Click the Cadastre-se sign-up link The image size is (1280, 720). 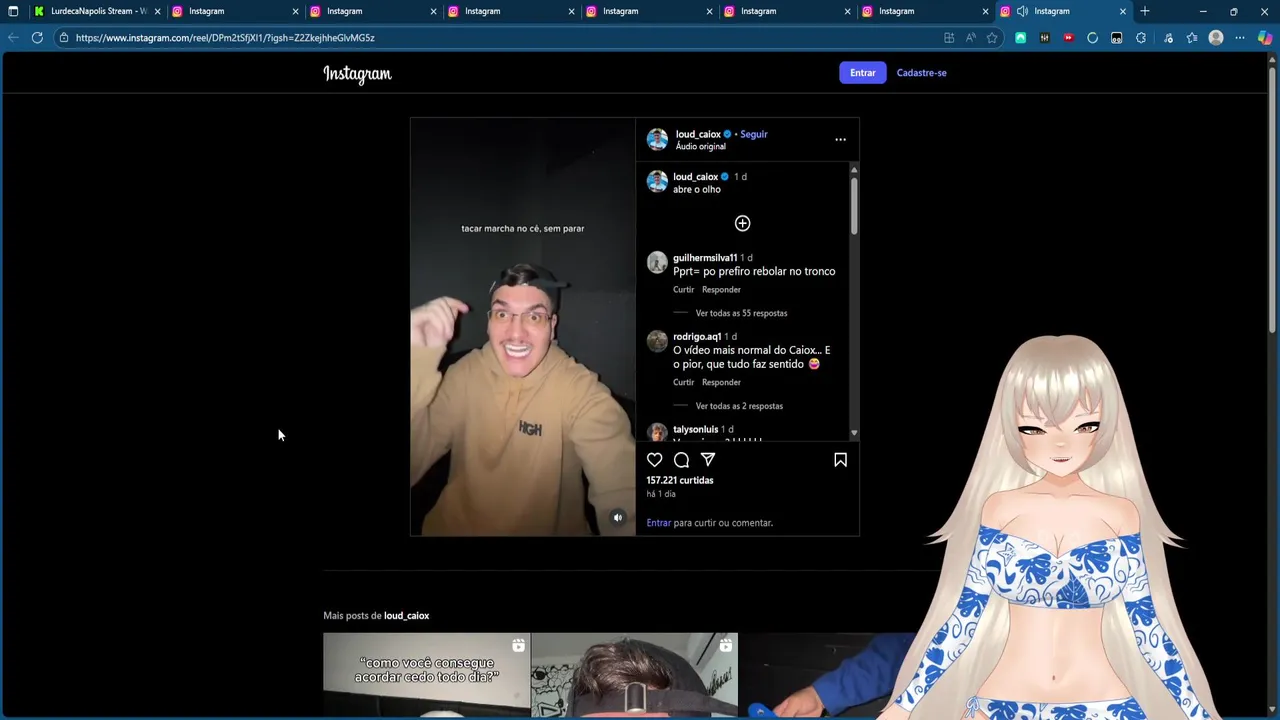pos(921,73)
